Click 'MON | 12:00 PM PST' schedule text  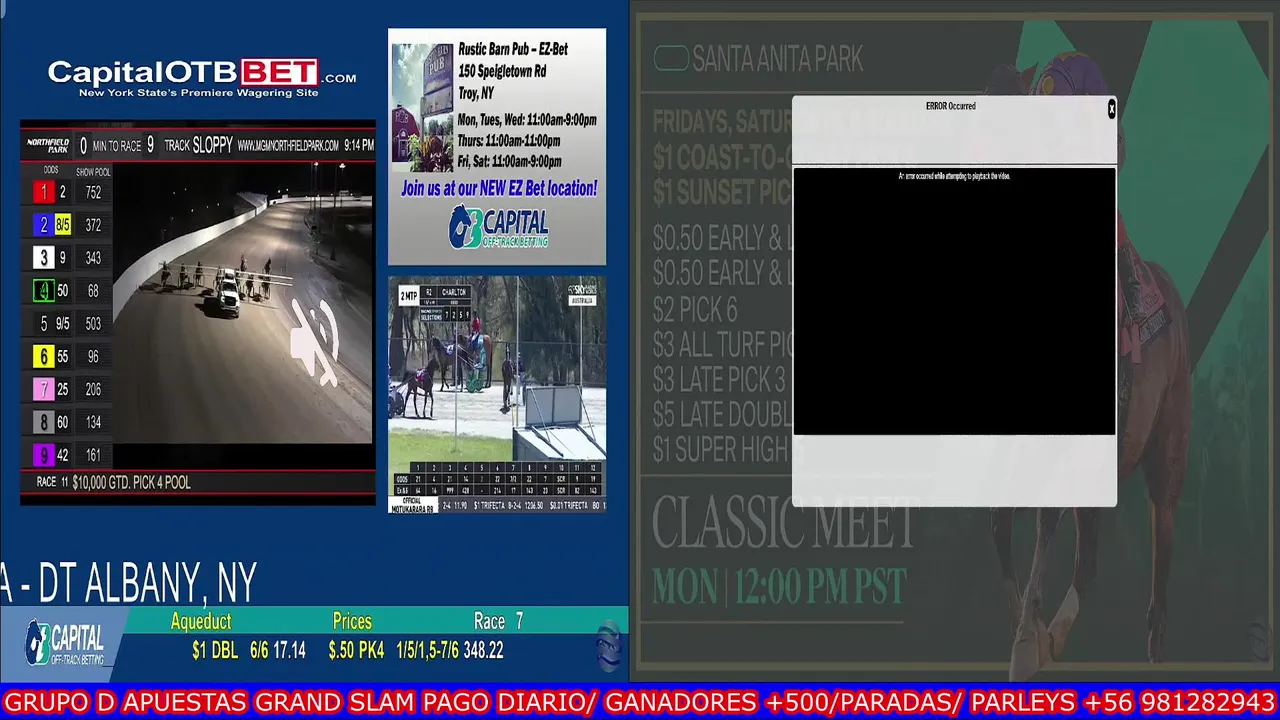[x=779, y=586]
